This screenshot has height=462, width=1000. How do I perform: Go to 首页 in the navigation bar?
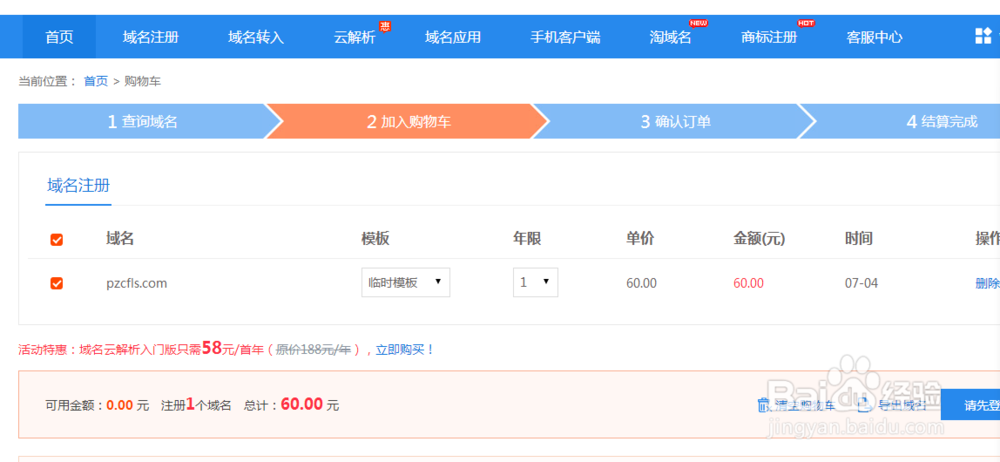click(59, 37)
